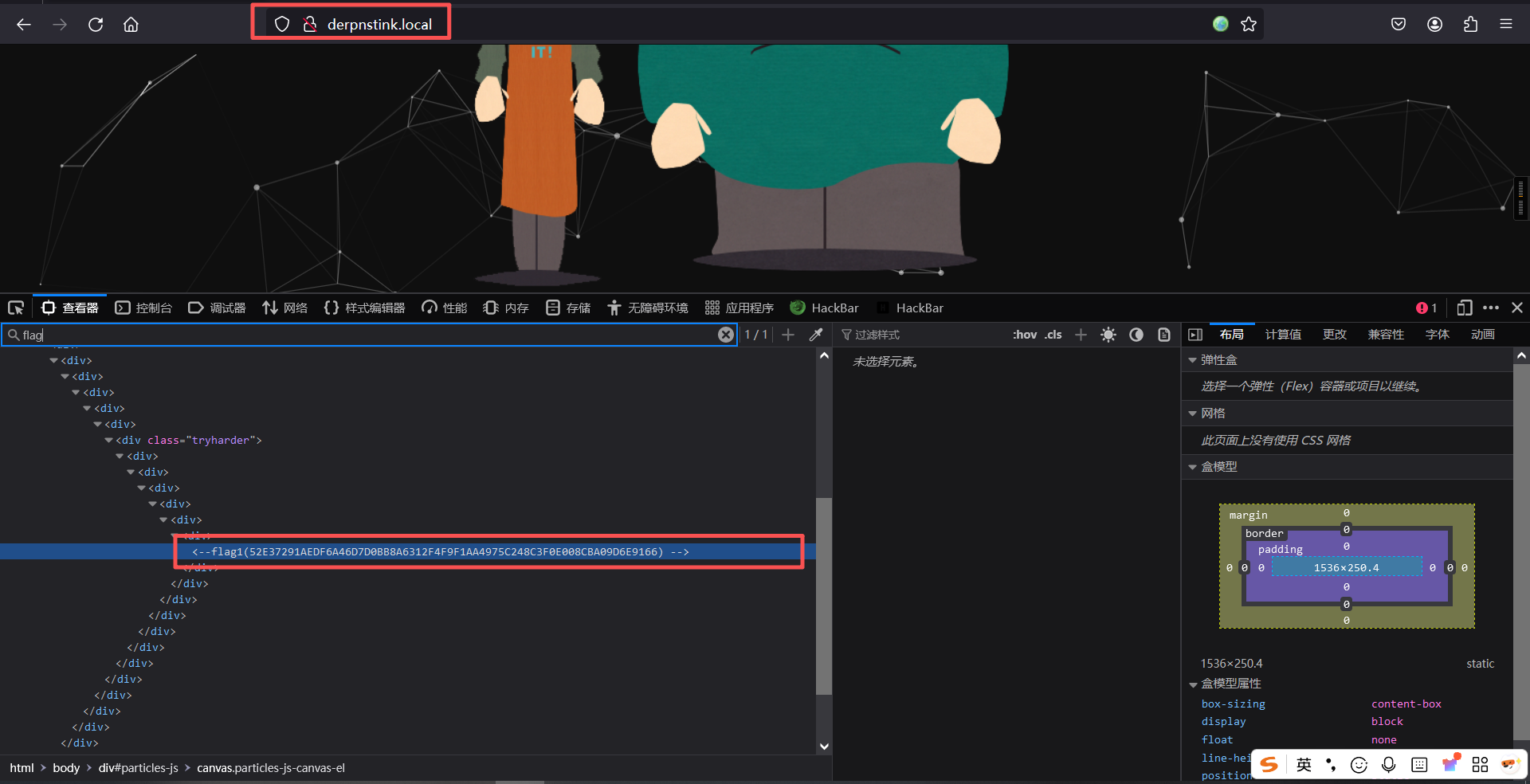Switch to the 兼容性 Compatibility tab
The width and height of the screenshot is (1530, 784).
pyautogui.click(x=1386, y=335)
